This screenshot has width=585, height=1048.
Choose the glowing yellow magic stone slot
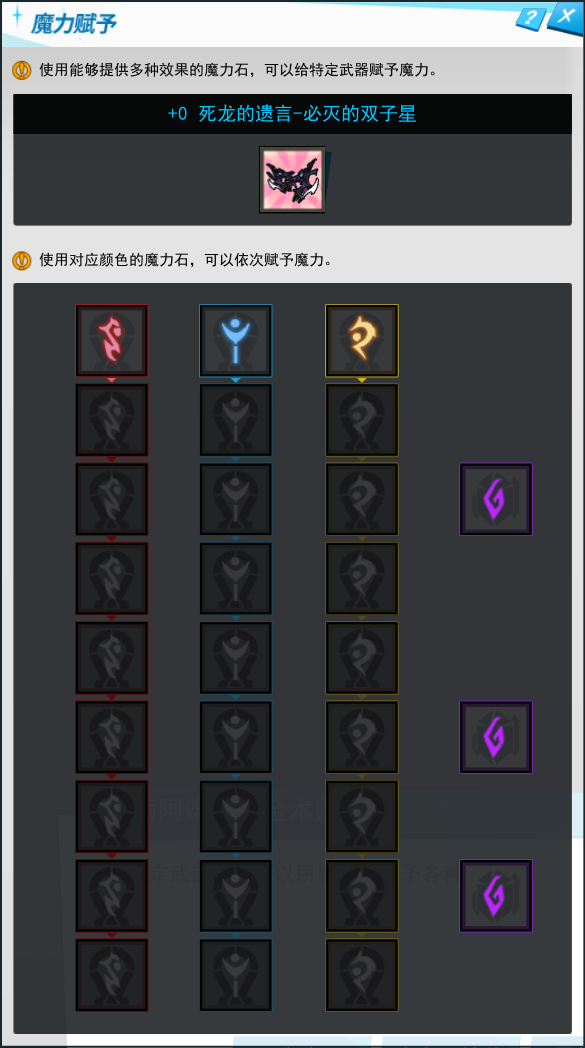(x=362, y=341)
